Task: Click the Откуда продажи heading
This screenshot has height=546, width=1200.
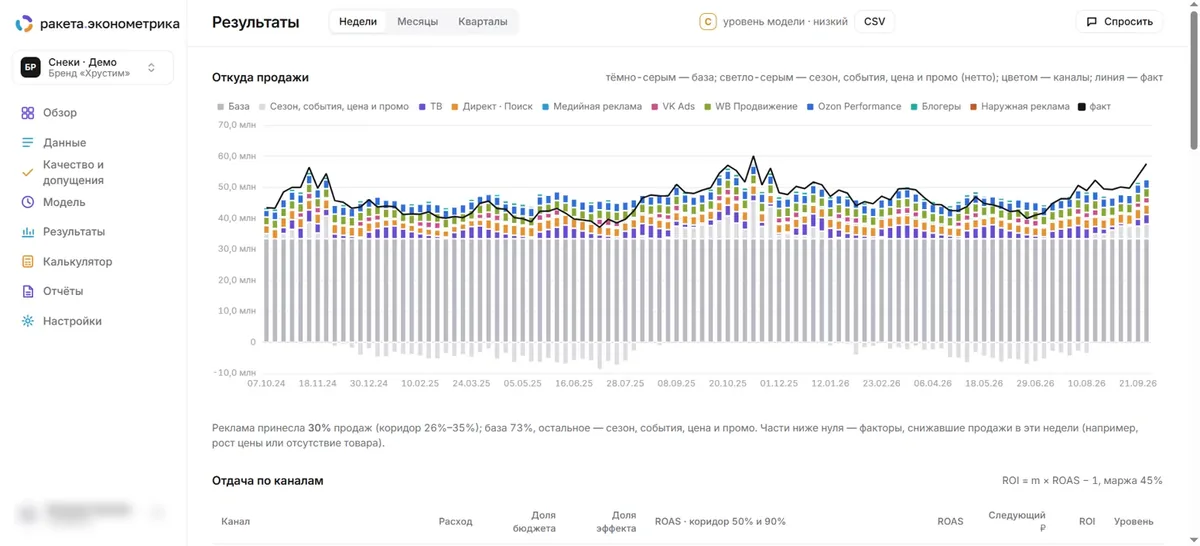Action: click(260, 77)
